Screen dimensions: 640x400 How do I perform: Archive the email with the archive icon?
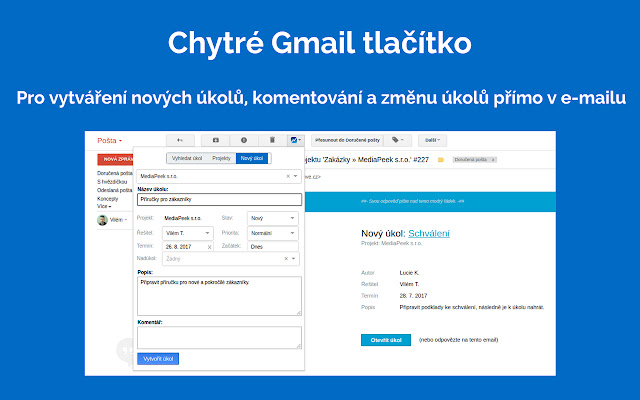(x=216, y=140)
